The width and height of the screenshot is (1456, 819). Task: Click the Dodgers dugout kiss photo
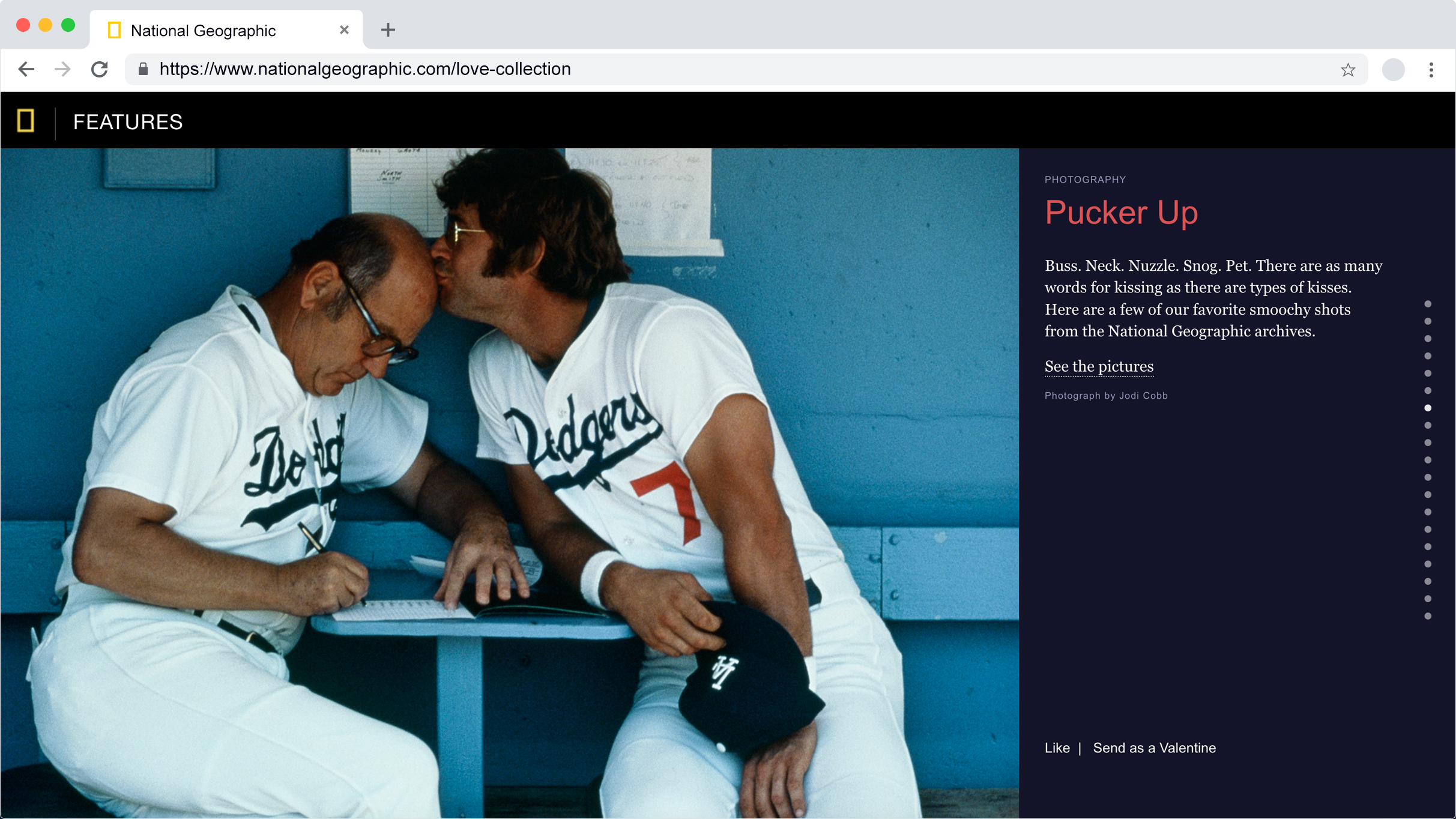[510, 483]
